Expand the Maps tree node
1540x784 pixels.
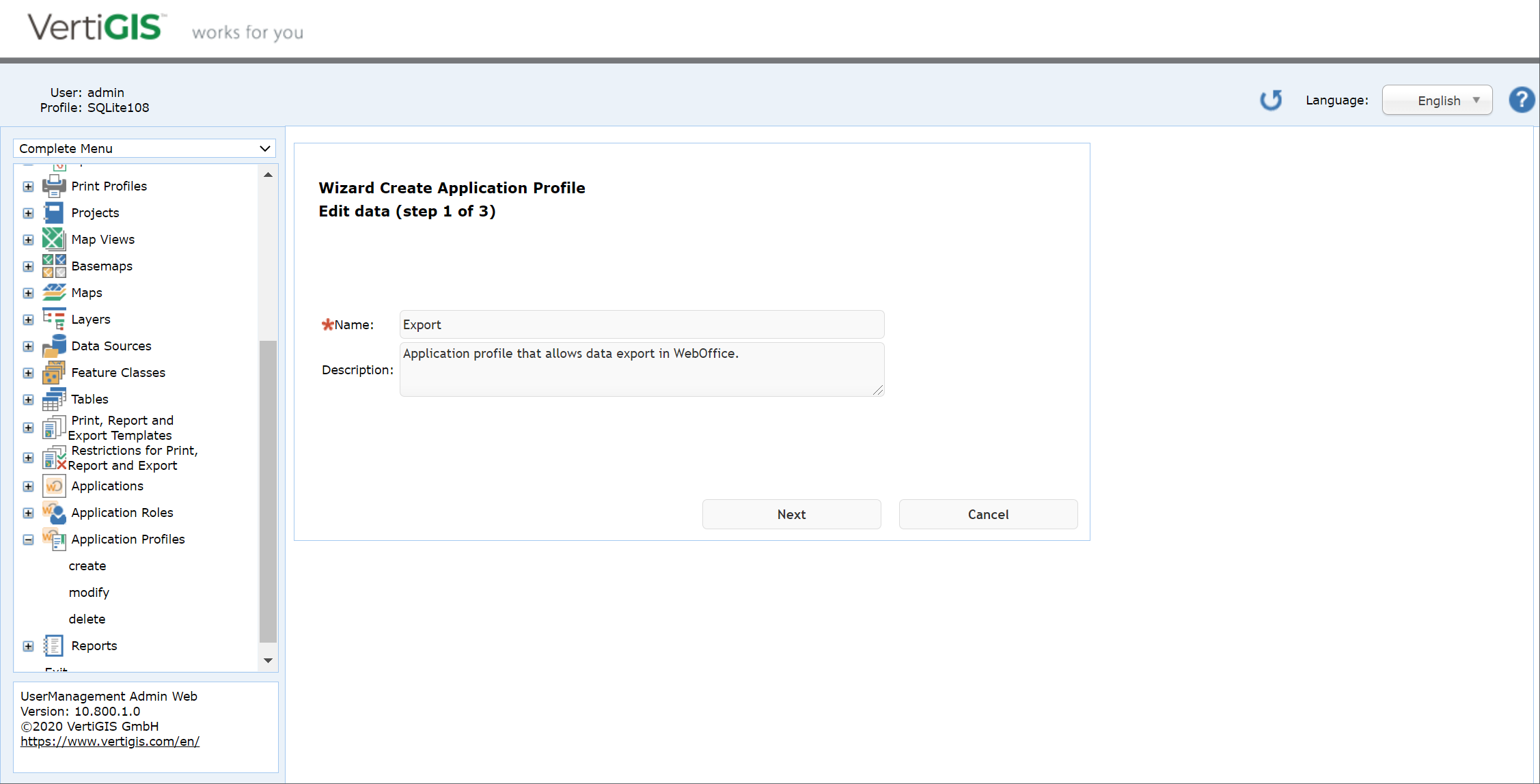click(28, 292)
